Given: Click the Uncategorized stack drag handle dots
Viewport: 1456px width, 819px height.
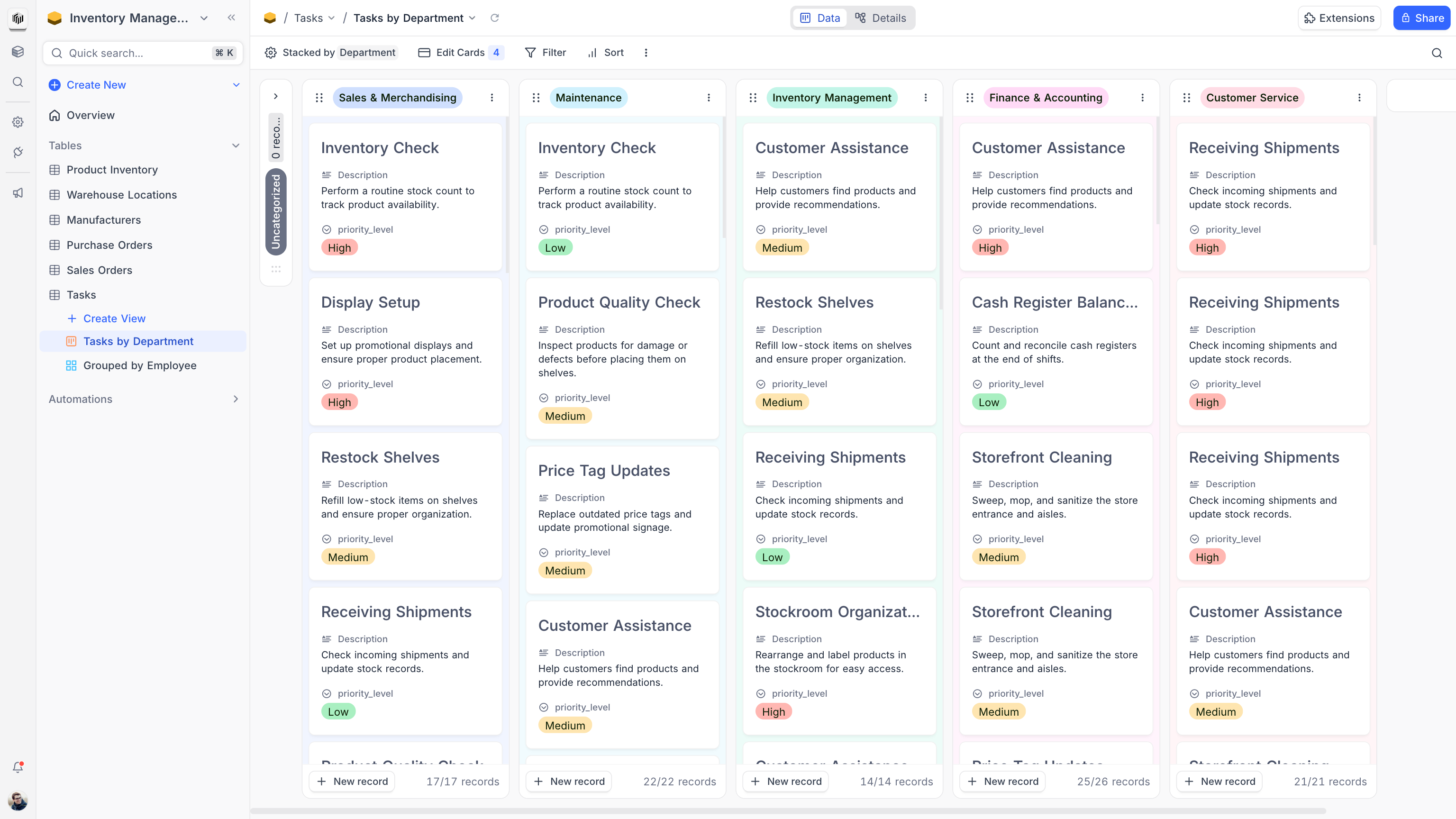Looking at the screenshot, I should pos(276,269).
